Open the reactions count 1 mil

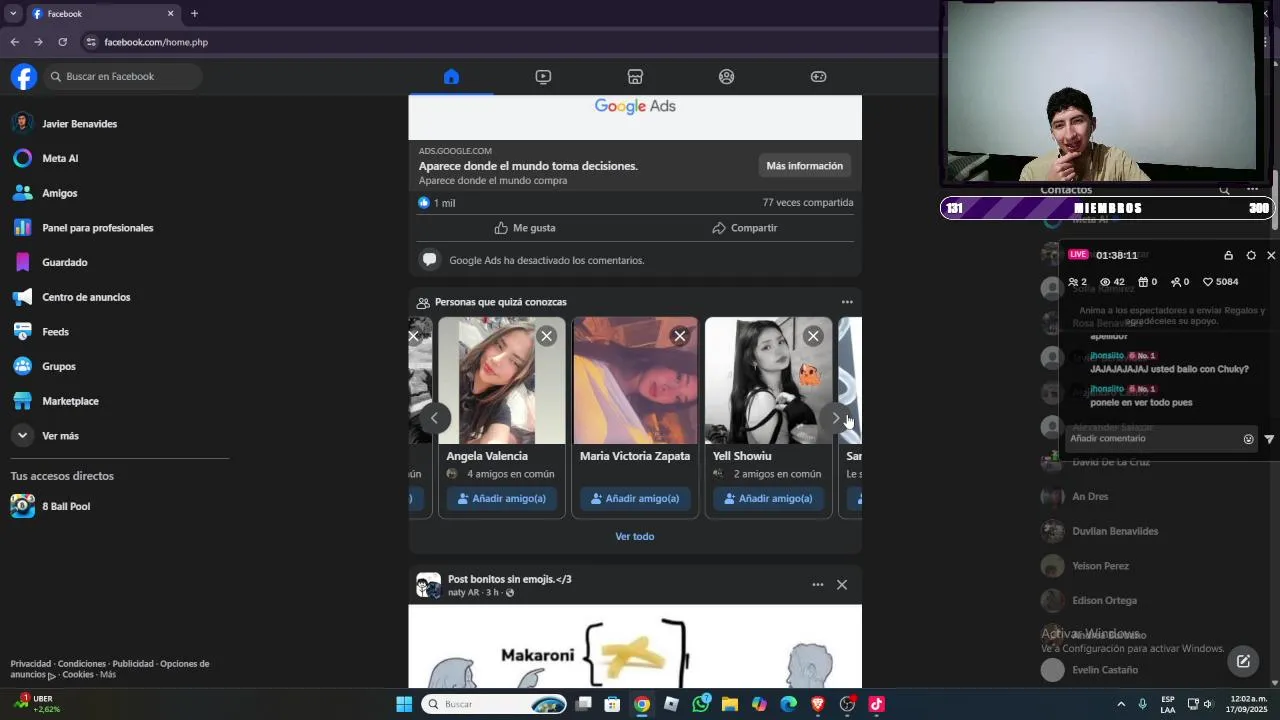tap(436, 203)
